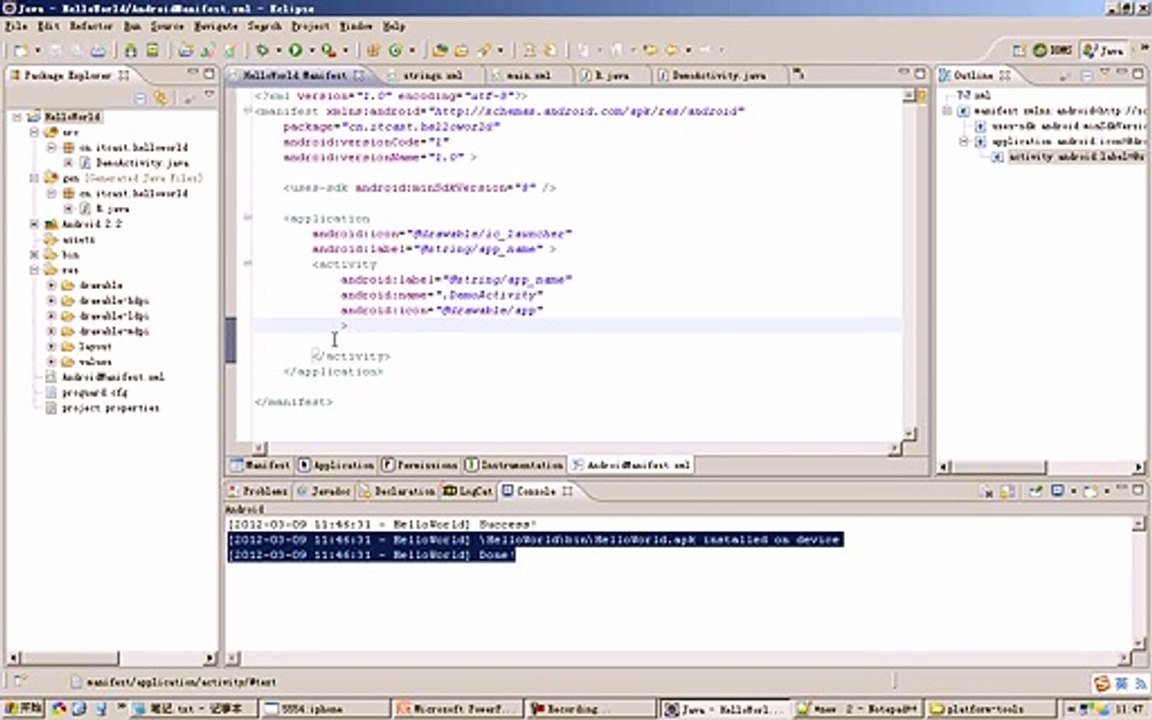Viewport: 1152px width, 720px height.
Task: Open the Javadoc view tab
Action: (323, 491)
